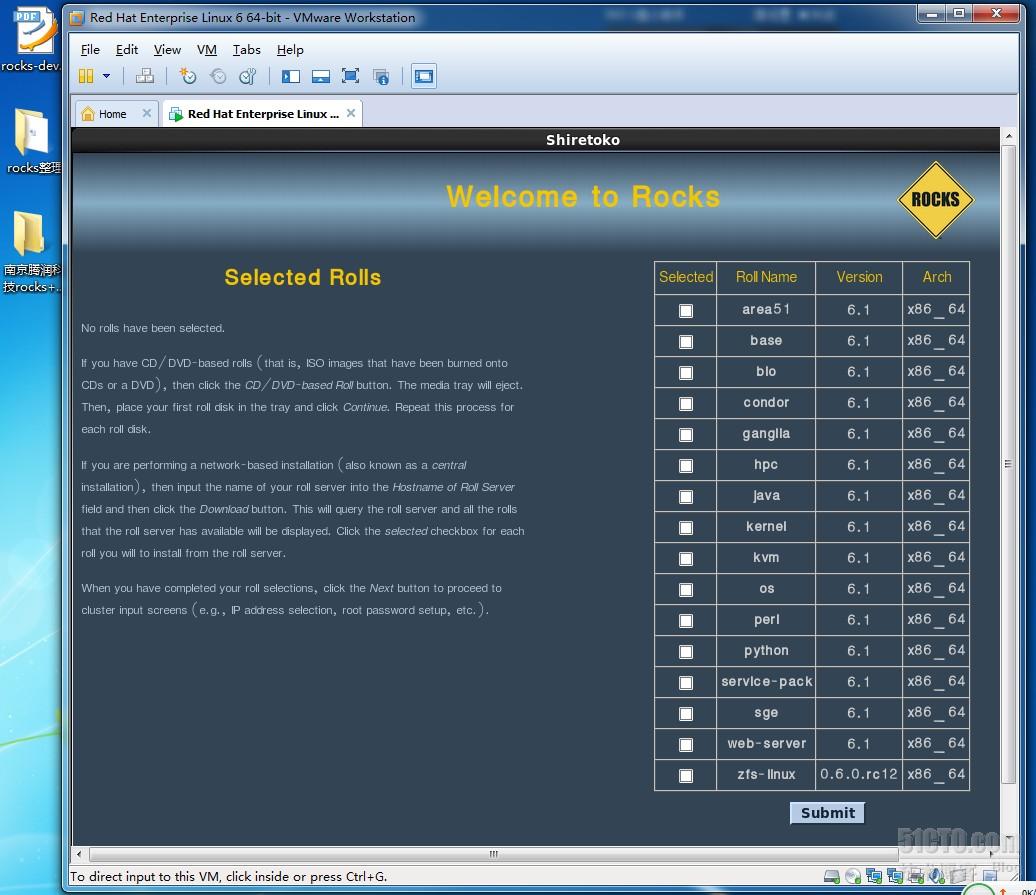Close the Home tab
This screenshot has height=895, width=1036.
tap(147, 113)
